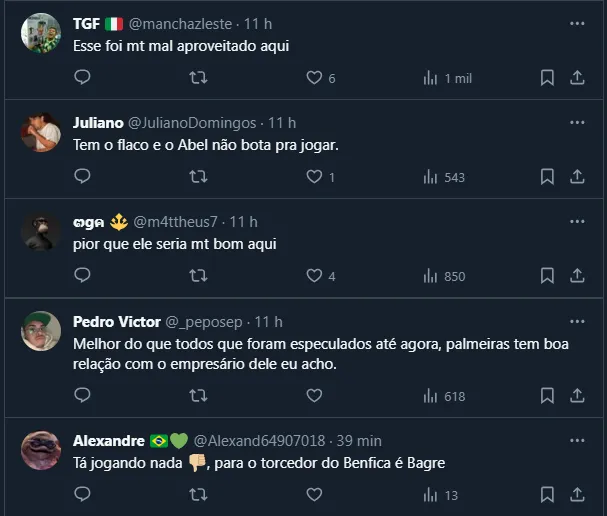Retweet the m4ttheus7 post
This screenshot has width=607, height=516.
pyautogui.click(x=198, y=275)
